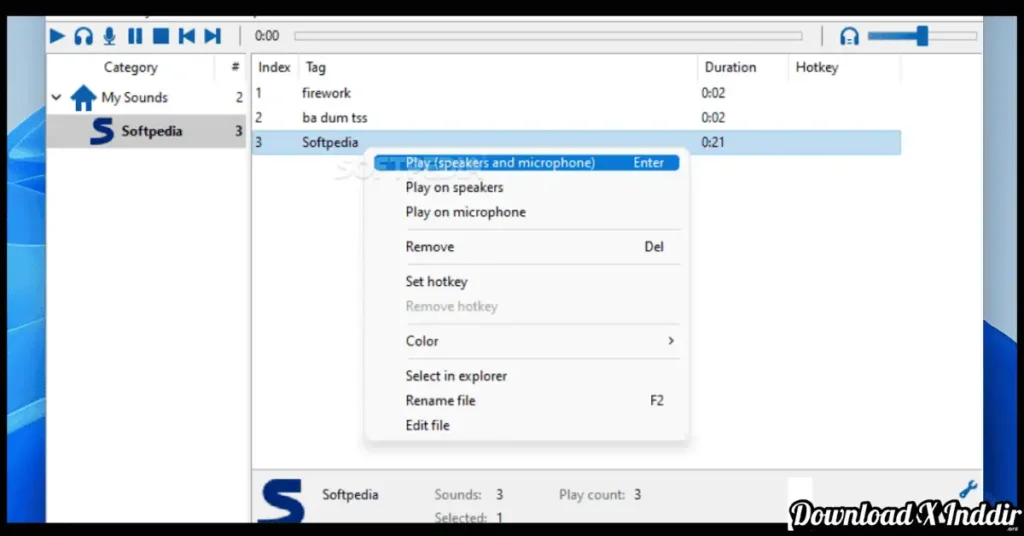Click Remove in the context menu
Image resolution: width=1024 pixels, height=536 pixels.
coord(430,246)
